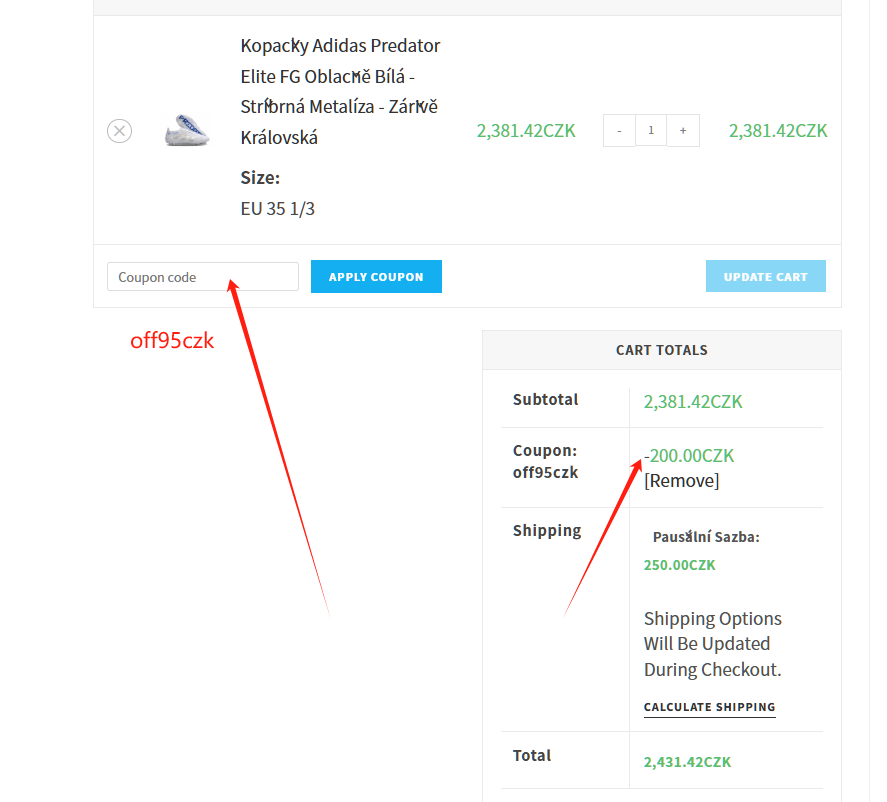The image size is (887, 802).
Task: Select the item unit price 2,381.42CZK
Action: pos(526,131)
